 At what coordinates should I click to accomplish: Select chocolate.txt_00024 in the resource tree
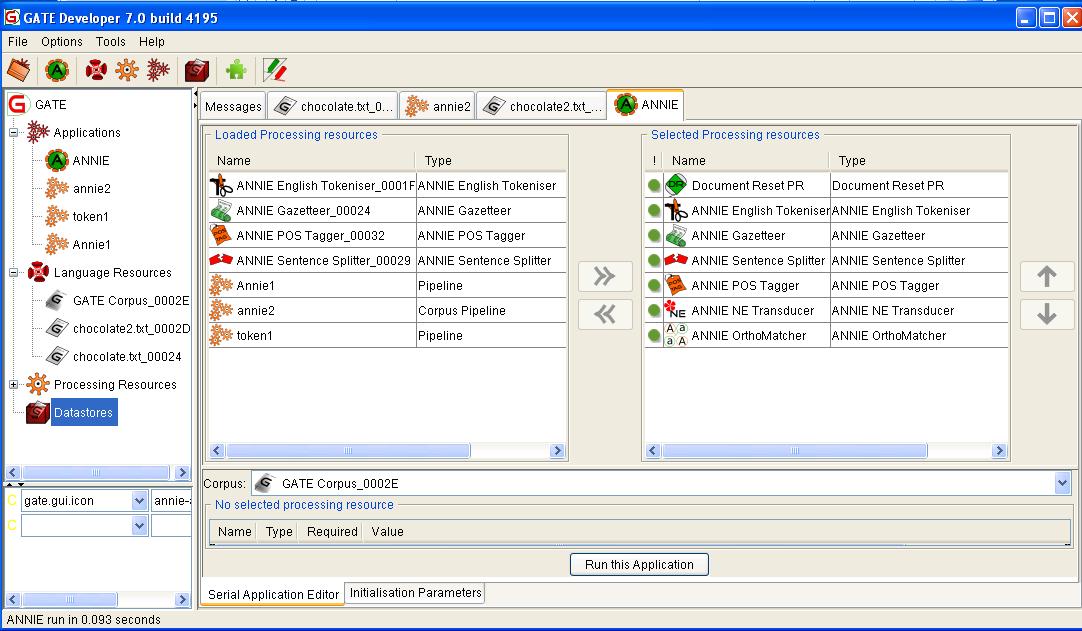click(x=127, y=356)
